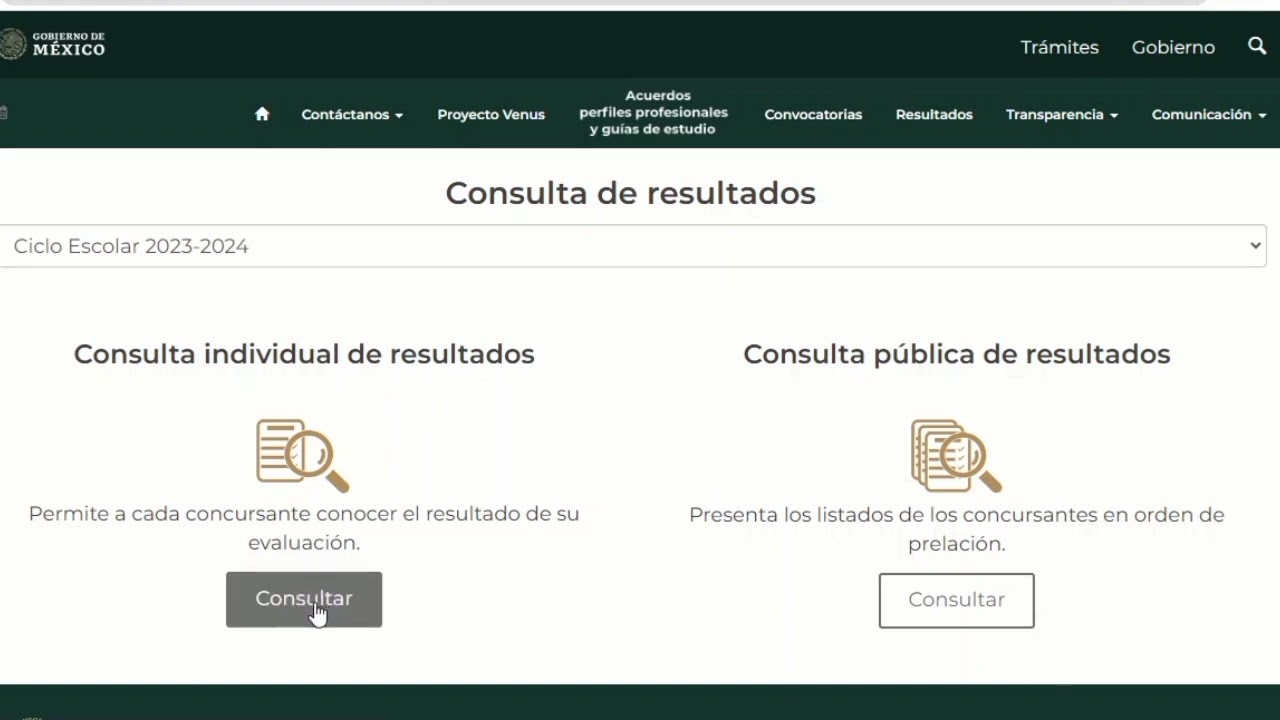This screenshot has width=1280, height=720.
Task: Open the Trámites menu
Action: click(1059, 47)
